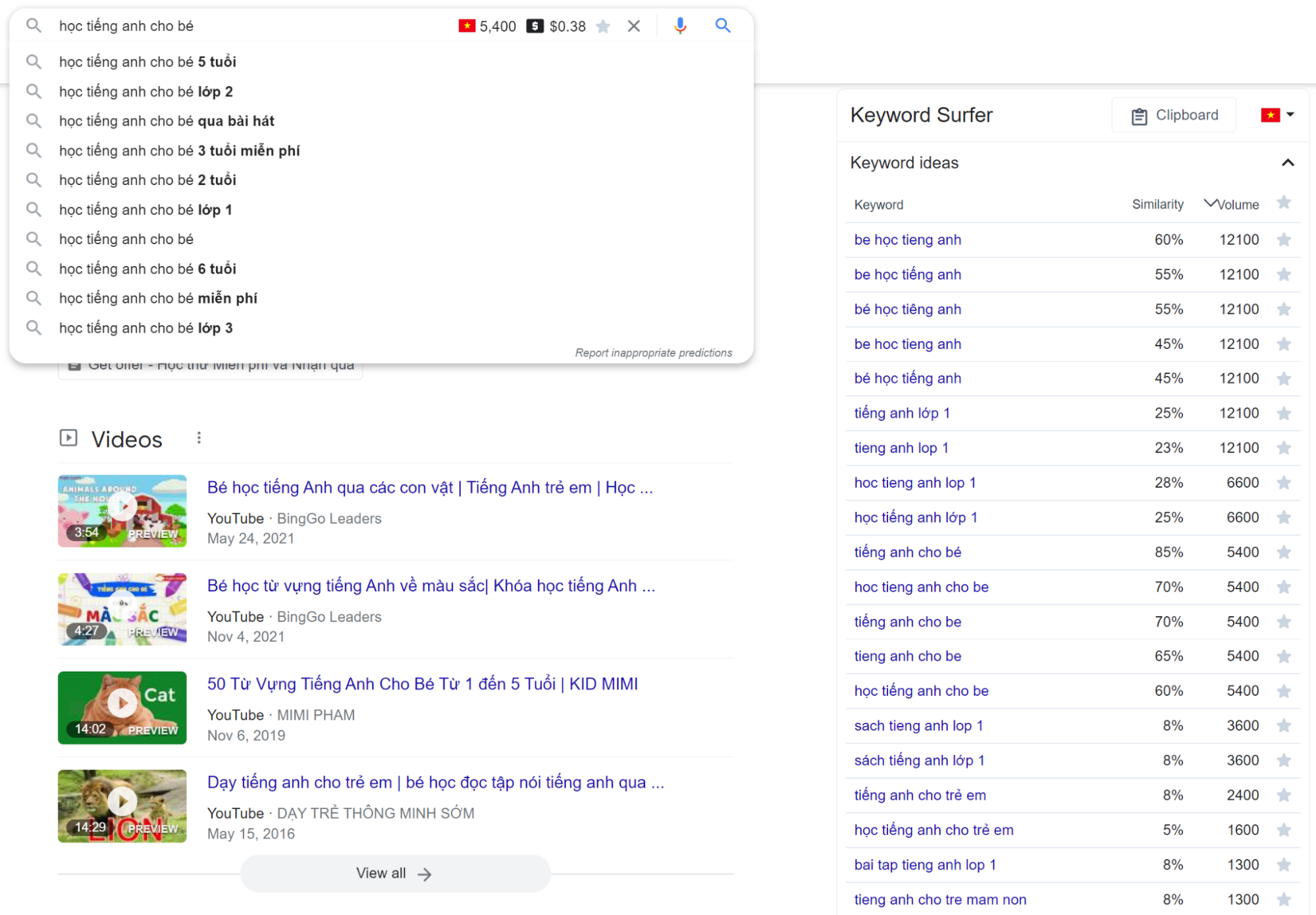Clear the search query with the X icon

pos(633,26)
